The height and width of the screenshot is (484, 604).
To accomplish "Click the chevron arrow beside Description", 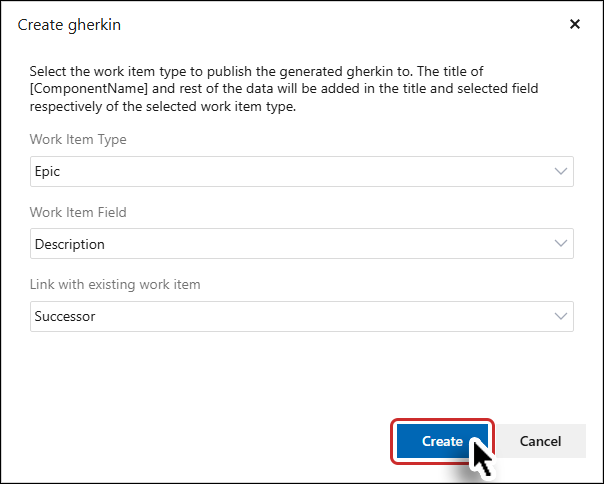I will 560,243.
